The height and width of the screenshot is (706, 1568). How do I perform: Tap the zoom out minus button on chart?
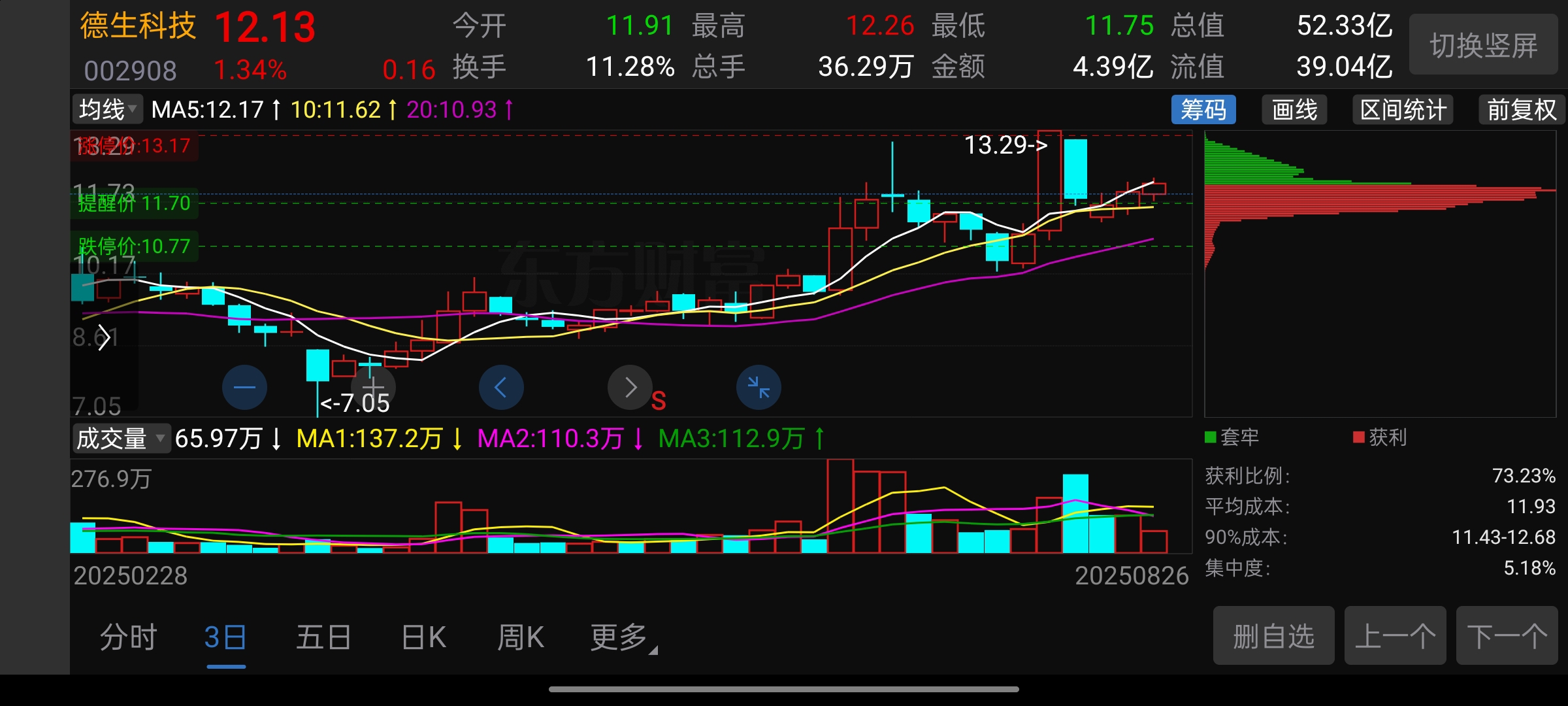(244, 388)
